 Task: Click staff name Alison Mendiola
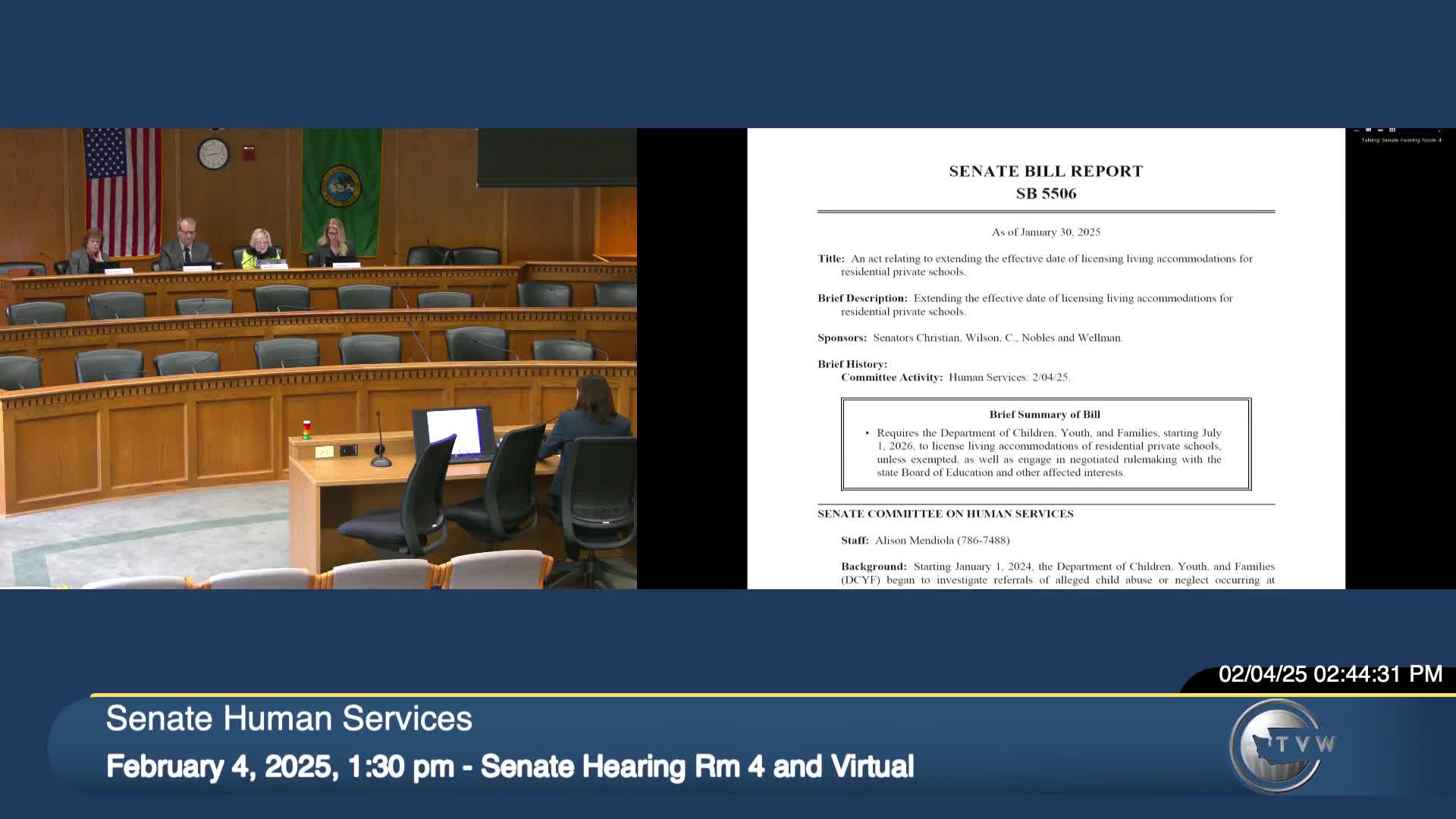pyautogui.click(x=914, y=541)
